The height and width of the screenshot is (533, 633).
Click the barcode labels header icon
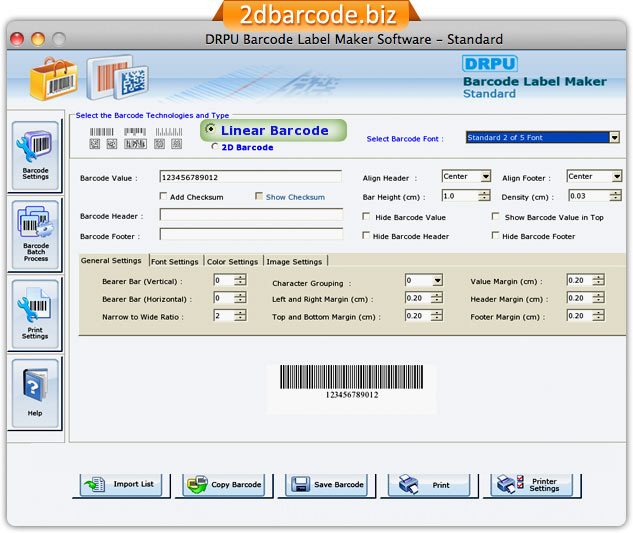coord(117,78)
